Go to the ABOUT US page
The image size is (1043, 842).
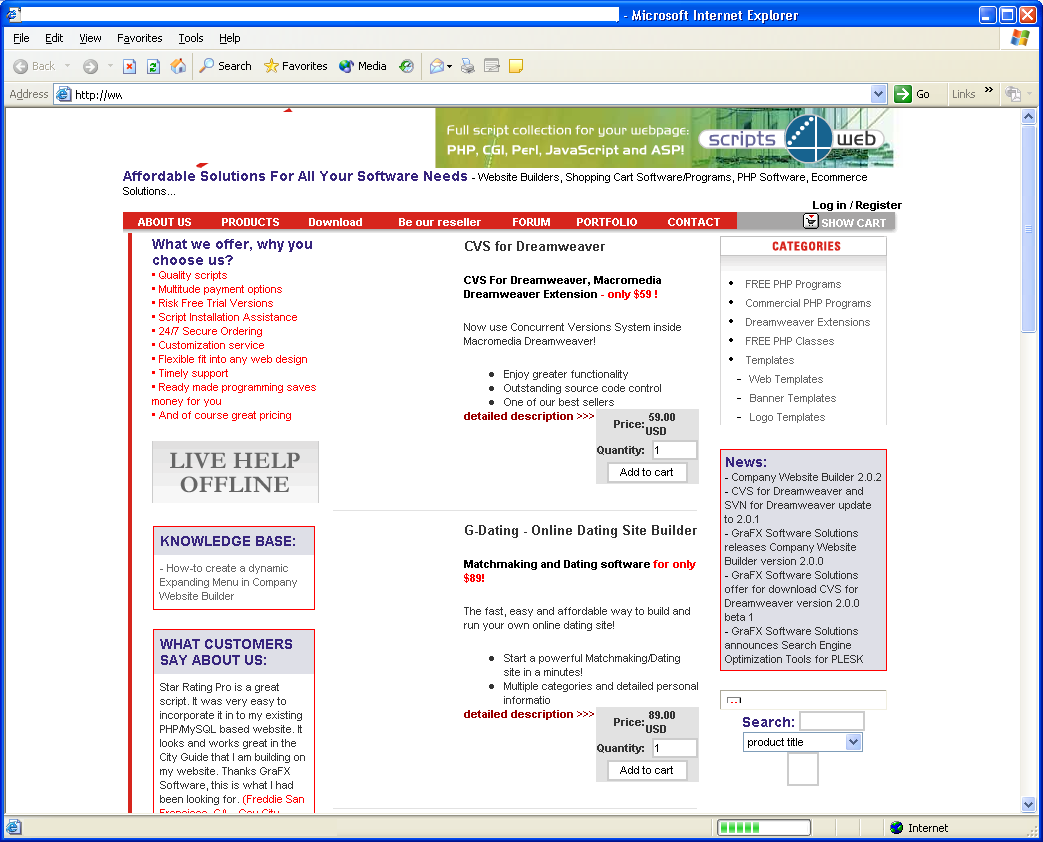[x=164, y=222]
